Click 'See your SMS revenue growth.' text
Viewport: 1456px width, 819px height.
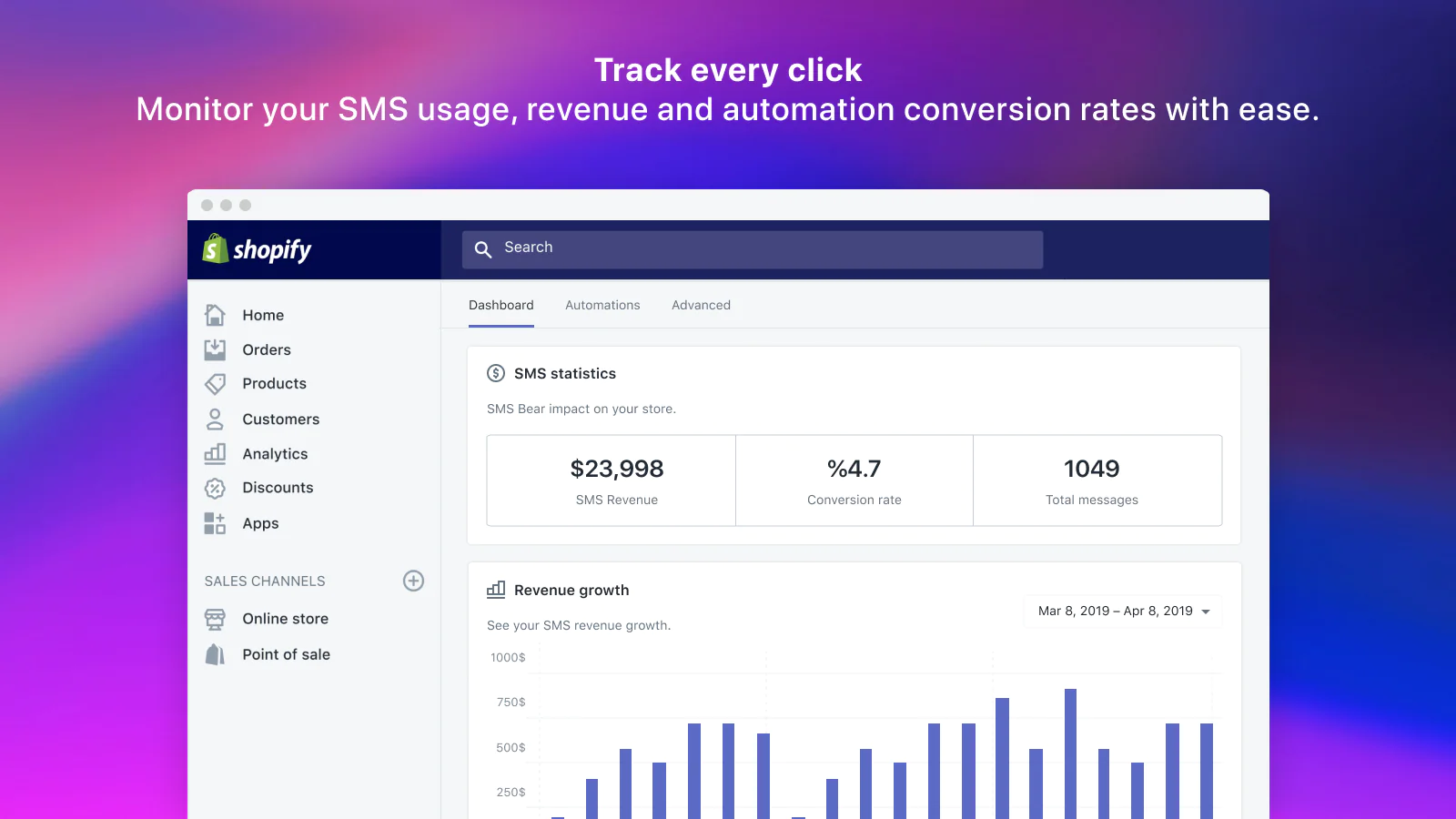(x=579, y=625)
